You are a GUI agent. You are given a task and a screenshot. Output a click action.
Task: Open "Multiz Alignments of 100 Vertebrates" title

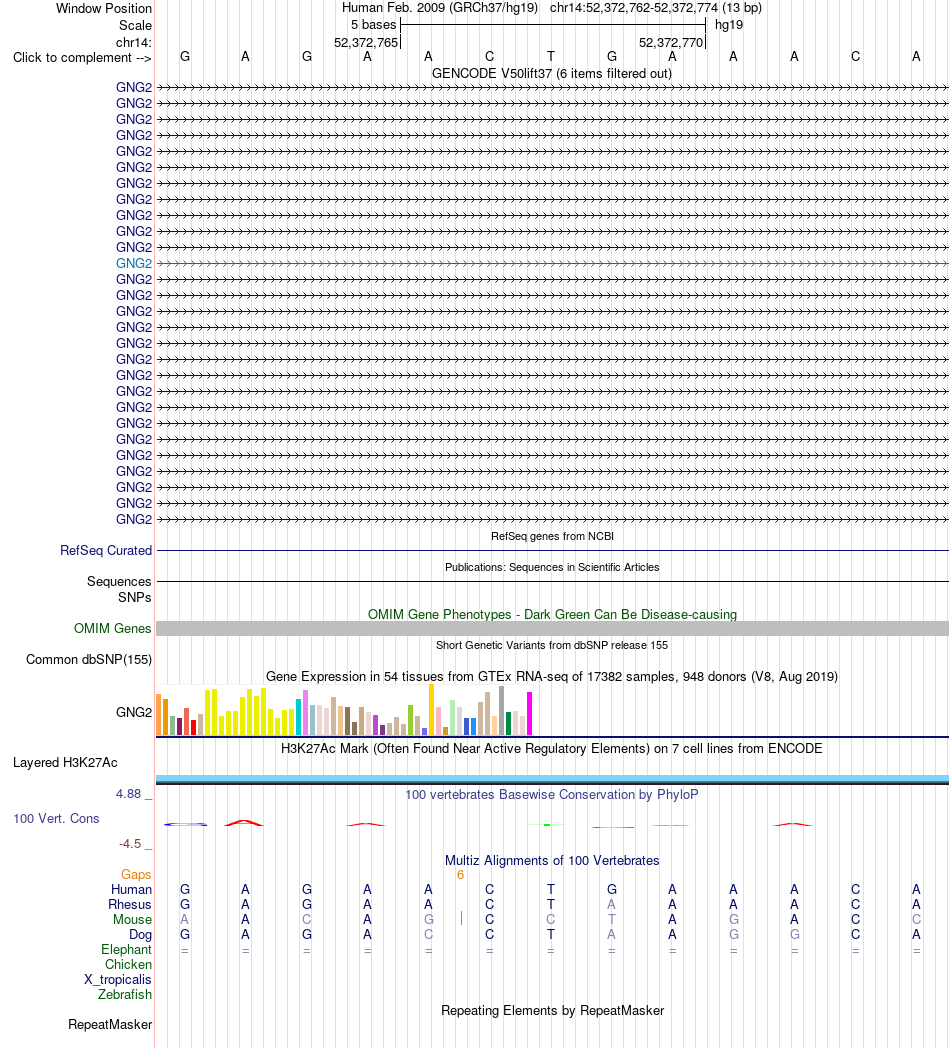point(552,861)
